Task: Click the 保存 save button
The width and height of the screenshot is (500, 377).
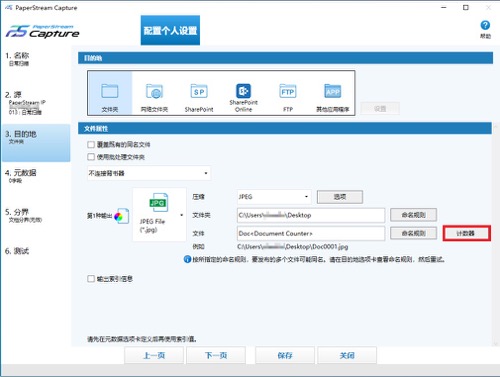Action: 285,355
